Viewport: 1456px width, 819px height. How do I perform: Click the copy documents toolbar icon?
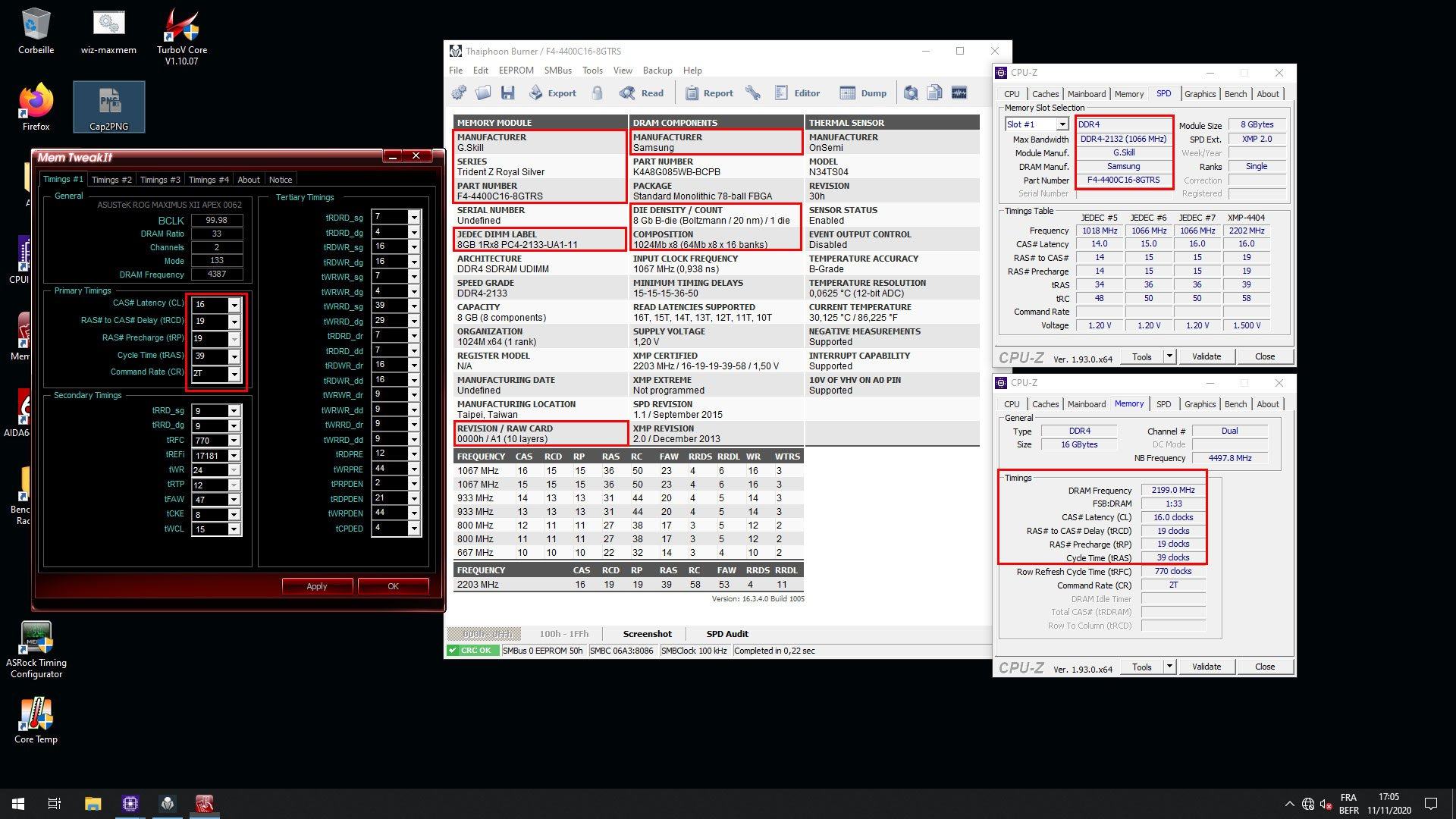point(935,93)
